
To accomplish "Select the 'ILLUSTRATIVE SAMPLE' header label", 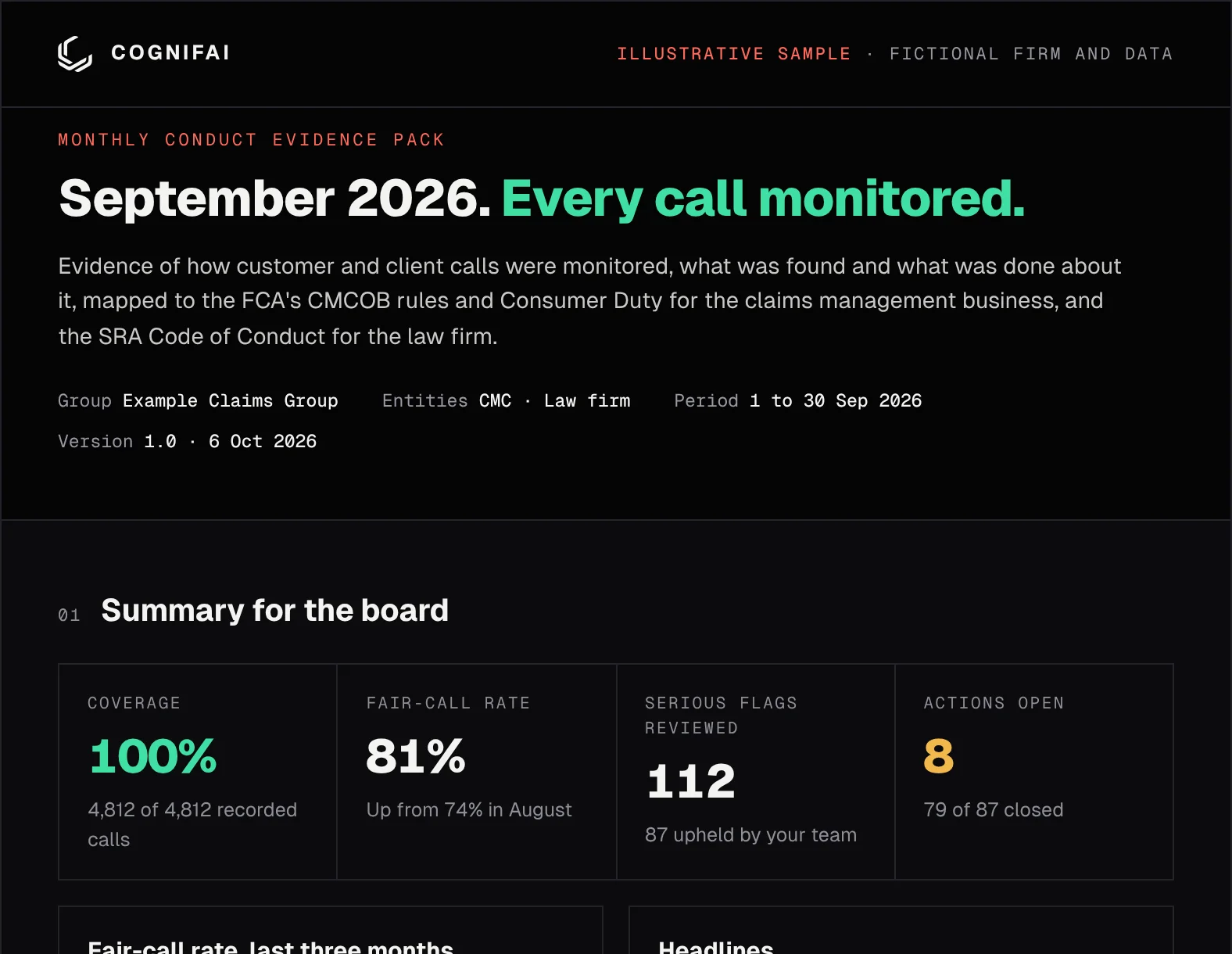I will point(733,54).
